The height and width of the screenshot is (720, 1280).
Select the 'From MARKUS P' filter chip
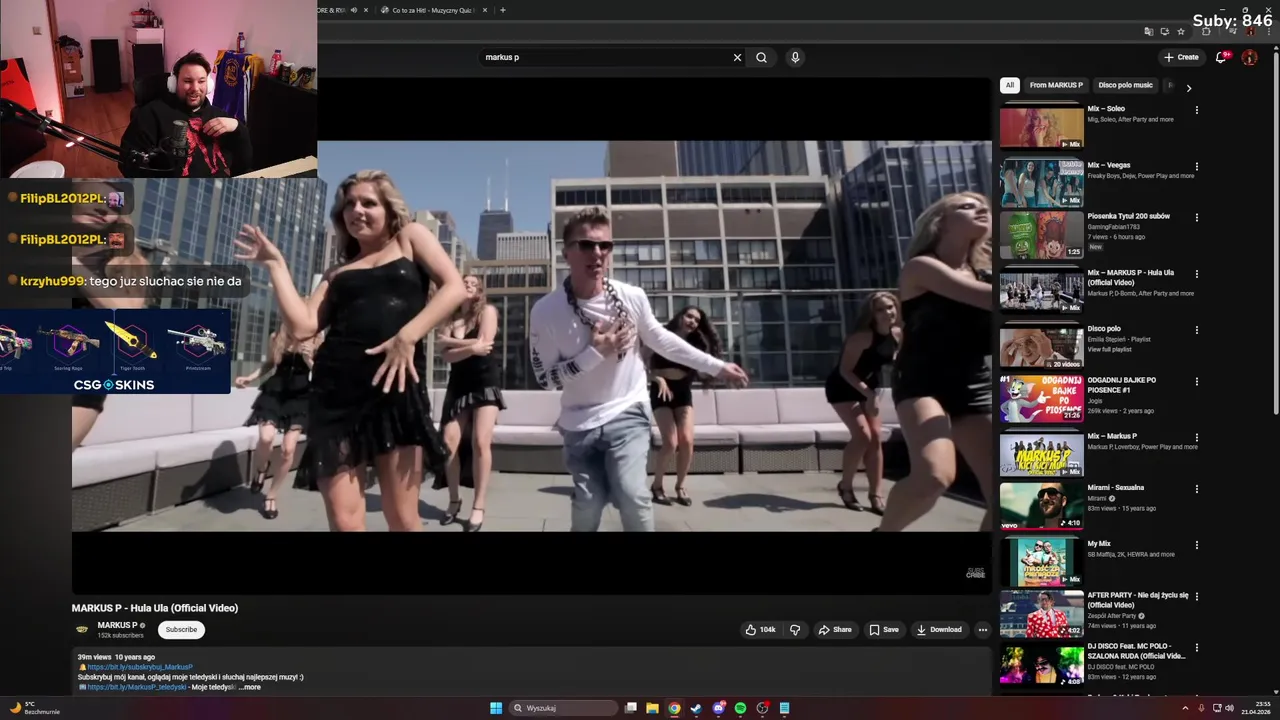(x=1056, y=85)
